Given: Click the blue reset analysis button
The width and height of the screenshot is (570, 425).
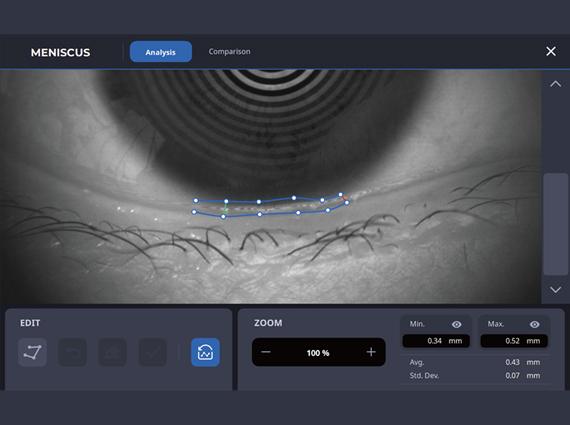Looking at the screenshot, I should 205,352.
